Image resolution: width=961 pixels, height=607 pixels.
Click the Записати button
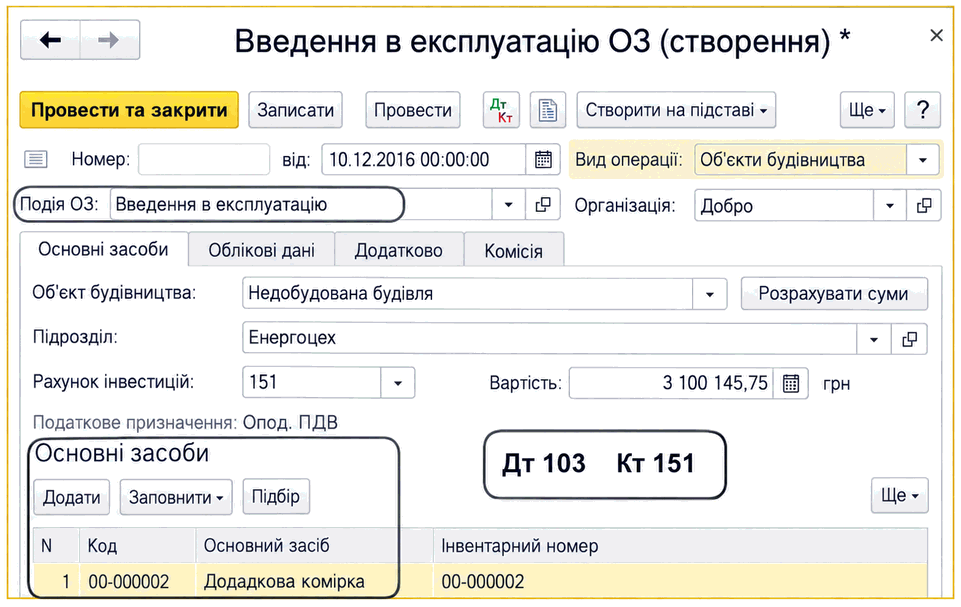click(295, 110)
